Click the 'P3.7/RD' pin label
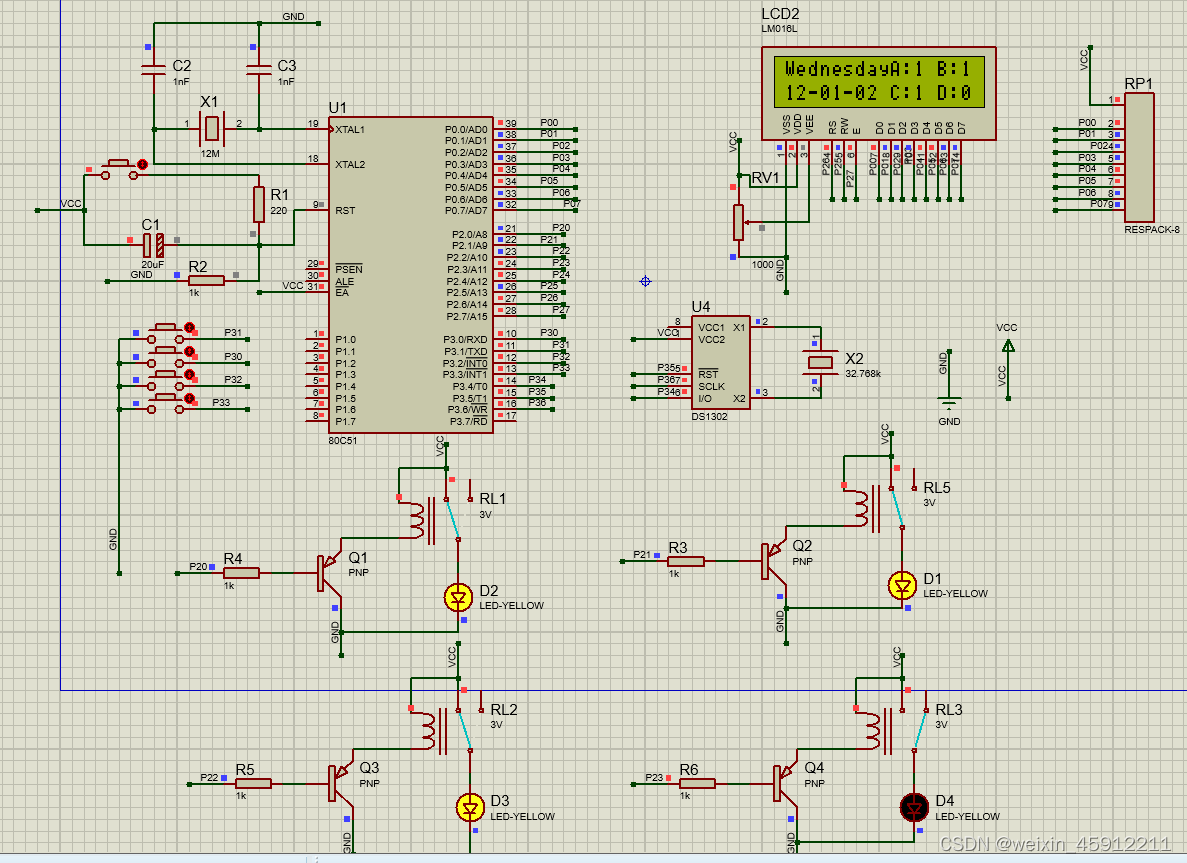This screenshot has height=863, width=1187. coord(469,422)
